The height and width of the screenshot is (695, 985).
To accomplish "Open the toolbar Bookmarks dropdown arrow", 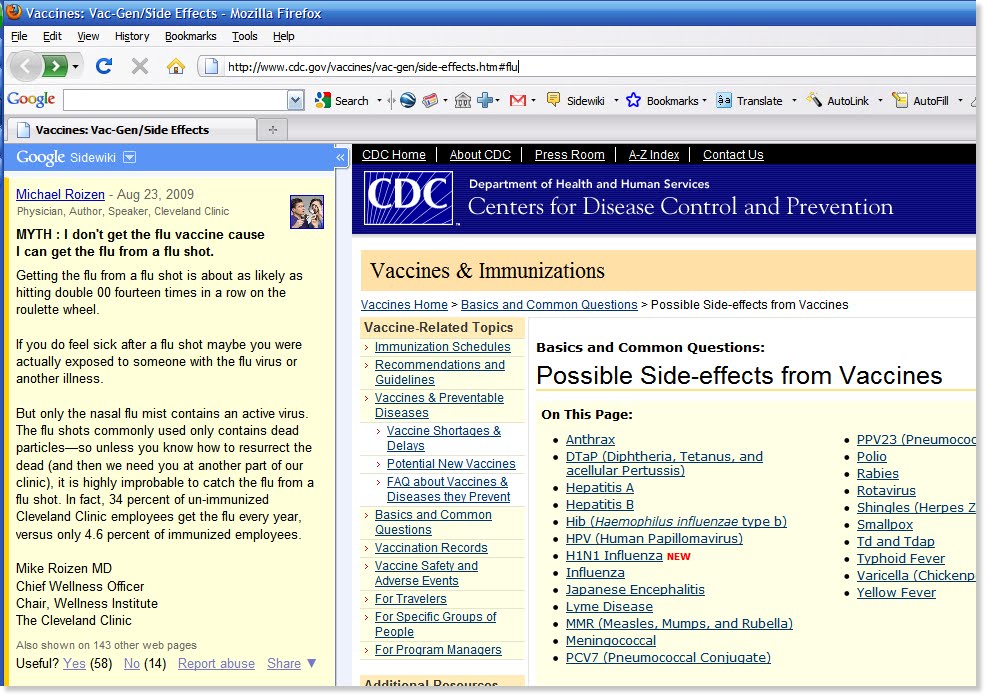I will (704, 101).
